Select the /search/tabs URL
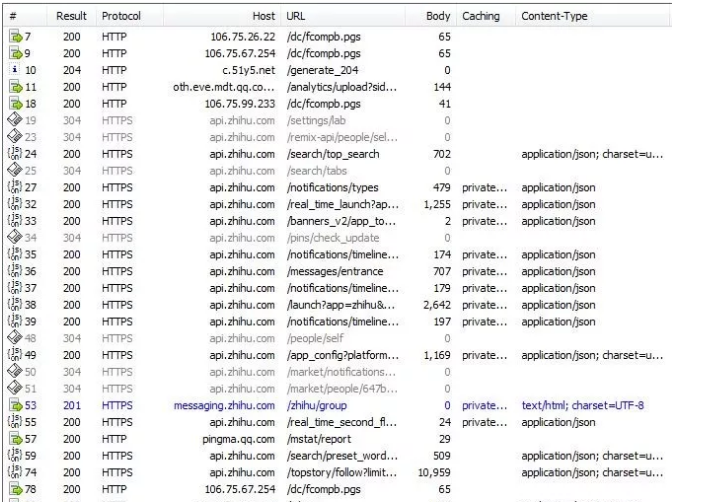 point(316,171)
